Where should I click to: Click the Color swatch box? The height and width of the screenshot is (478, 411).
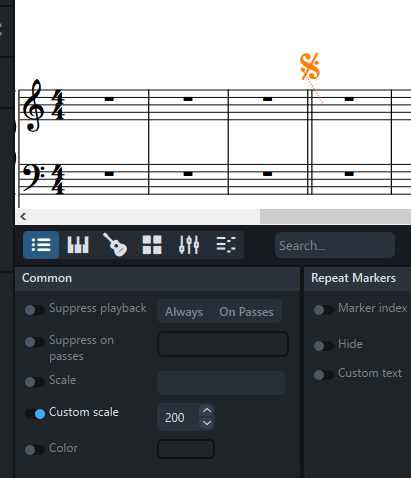pyautogui.click(x=186, y=449)
